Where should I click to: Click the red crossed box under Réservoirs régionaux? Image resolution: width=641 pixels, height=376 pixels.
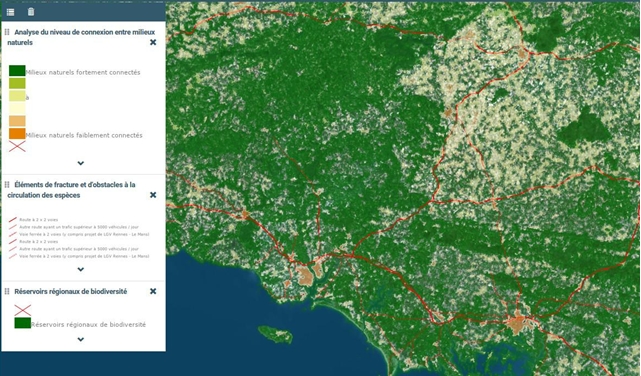22,310
